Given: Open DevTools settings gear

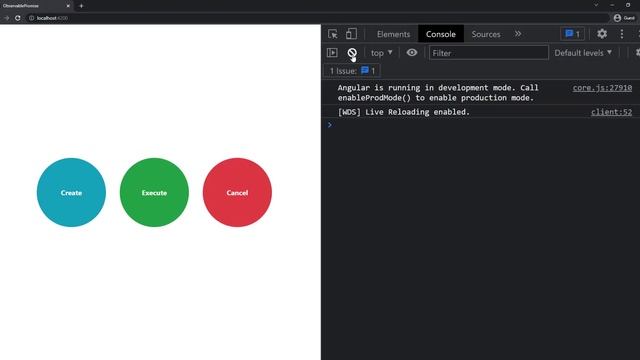Looking at the screenshot, I should pos(602,34).
